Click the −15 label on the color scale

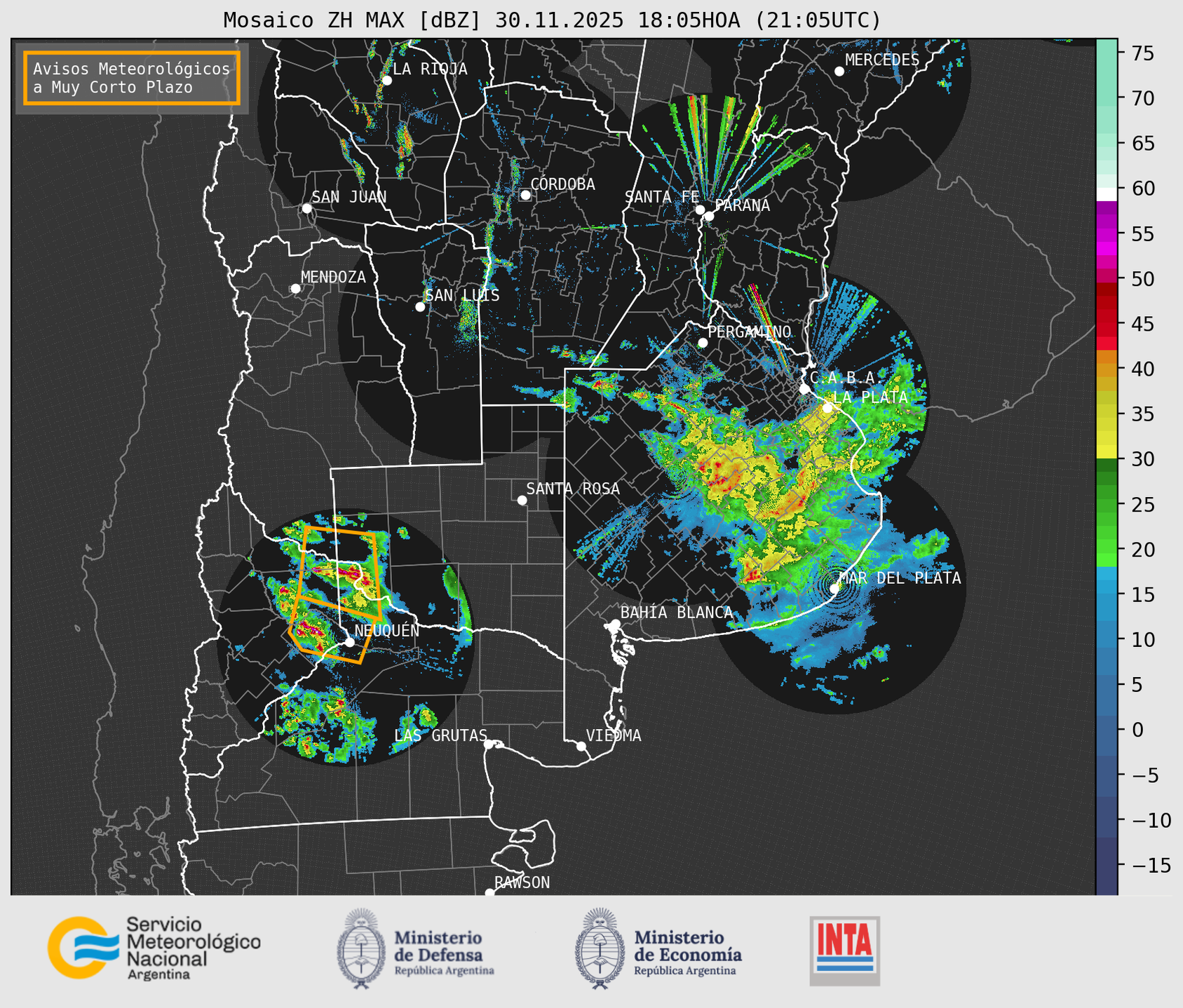coord(1151,865)
